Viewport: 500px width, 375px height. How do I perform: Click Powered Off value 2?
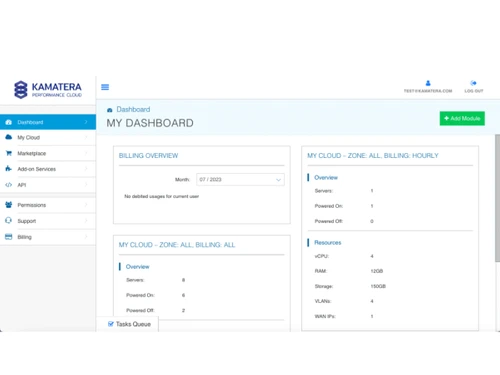pyautogui.click(x=183, y=310)
